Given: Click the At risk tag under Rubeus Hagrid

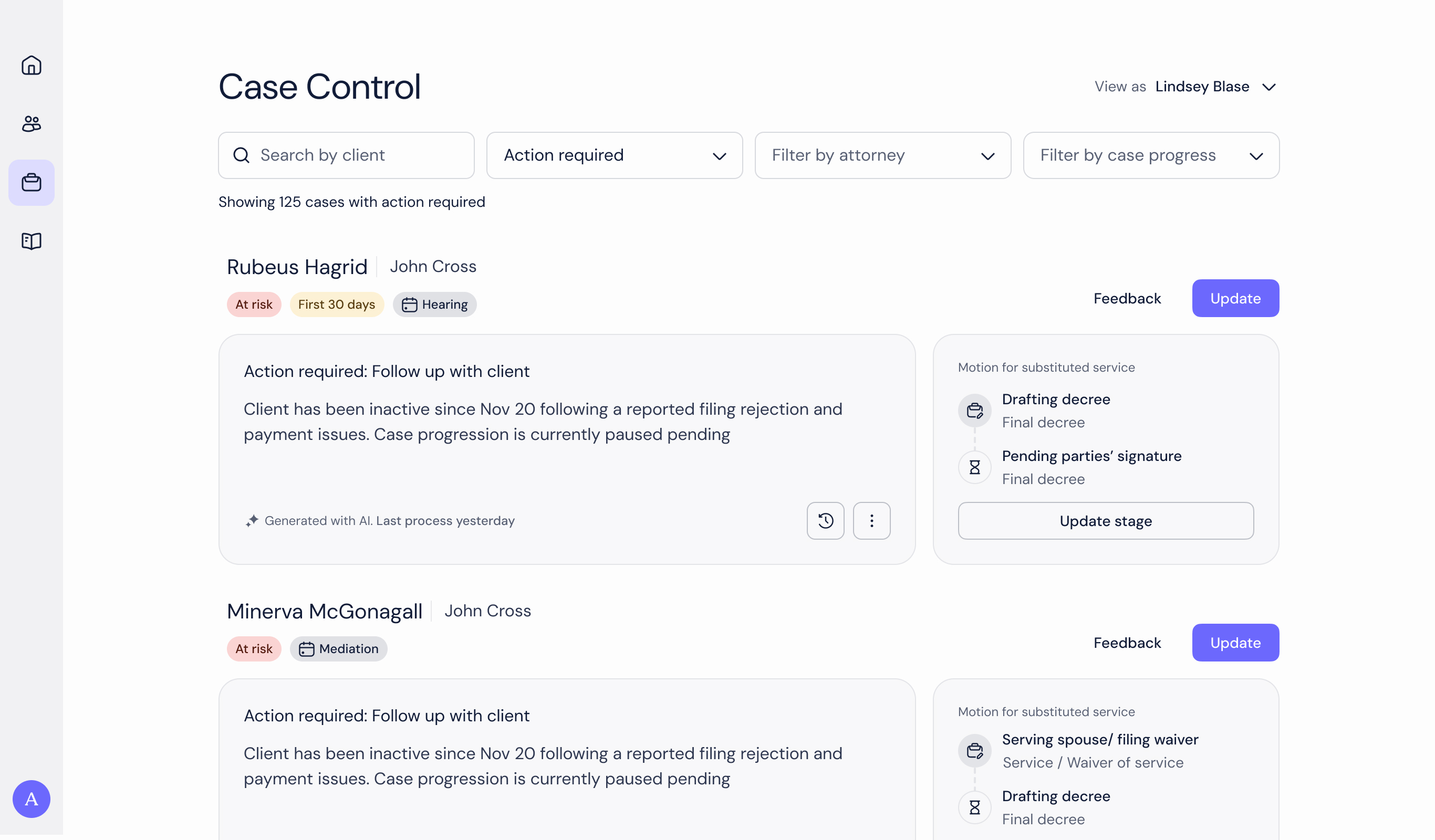Looking at the screenshot, I should (254, 304).
